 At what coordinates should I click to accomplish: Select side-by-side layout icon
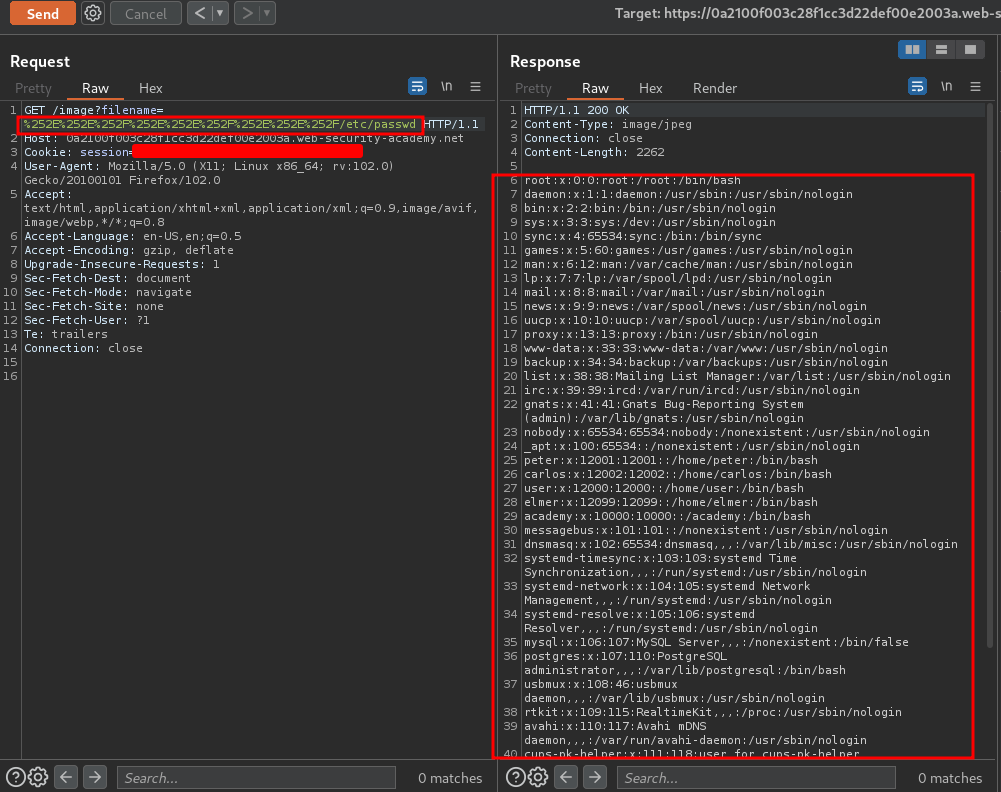point(912,50)
